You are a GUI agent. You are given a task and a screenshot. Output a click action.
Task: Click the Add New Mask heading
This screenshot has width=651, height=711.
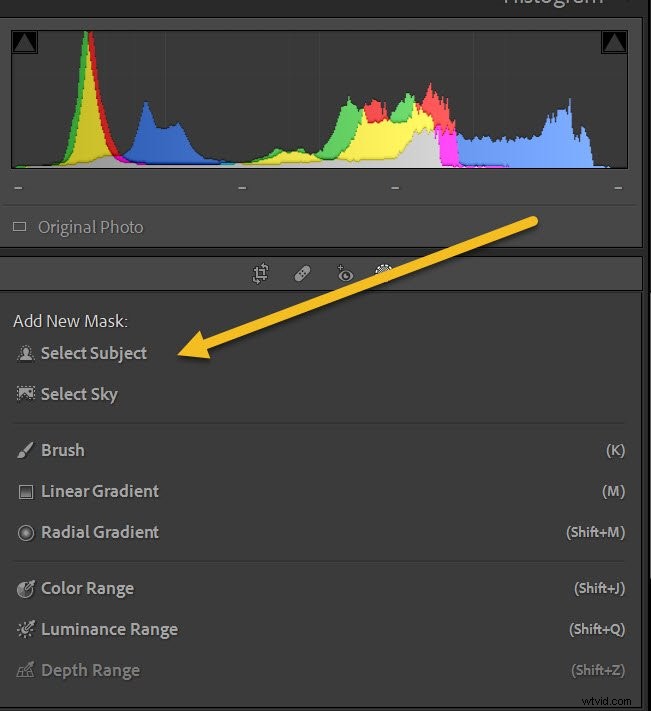70,321
